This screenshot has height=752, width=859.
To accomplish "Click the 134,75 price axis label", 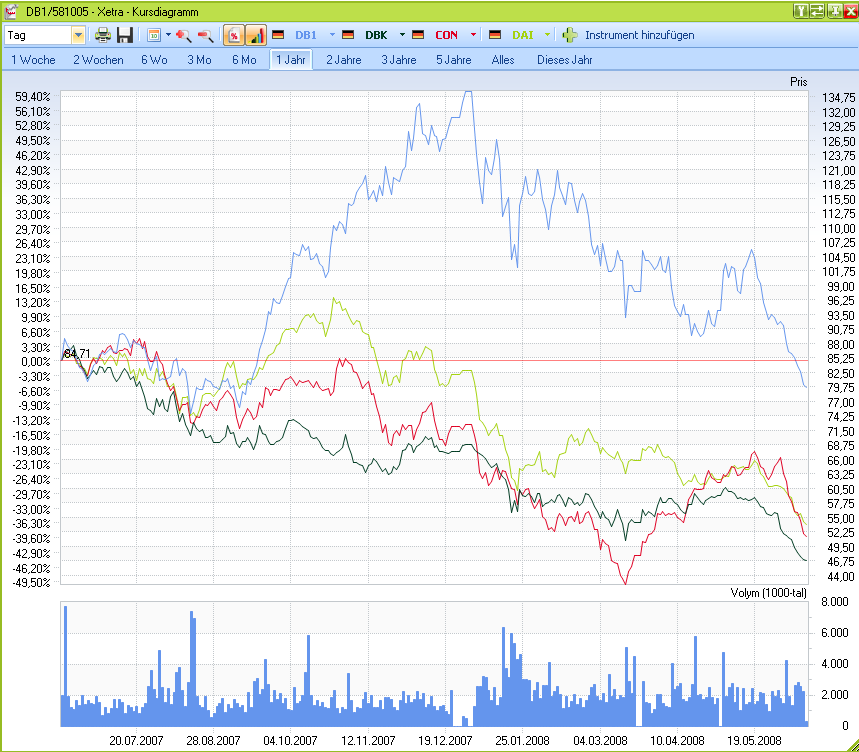I will [x=839, y=97].
